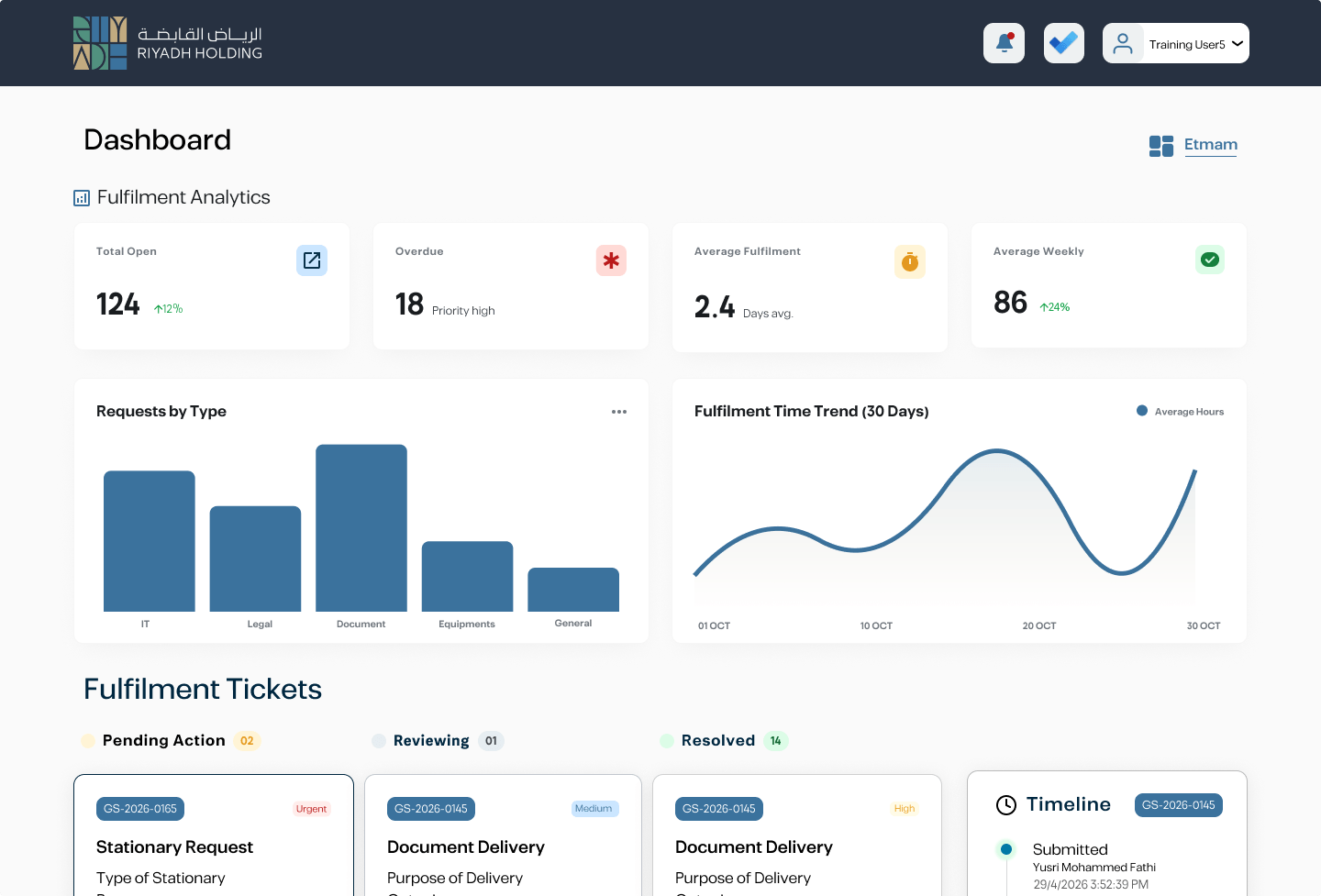Image resolution: width=1321 pixels, height=896 pixels.
Task: Click the Riyadh Holding logo
Action: pyautogui.click(x=168, y=43)
